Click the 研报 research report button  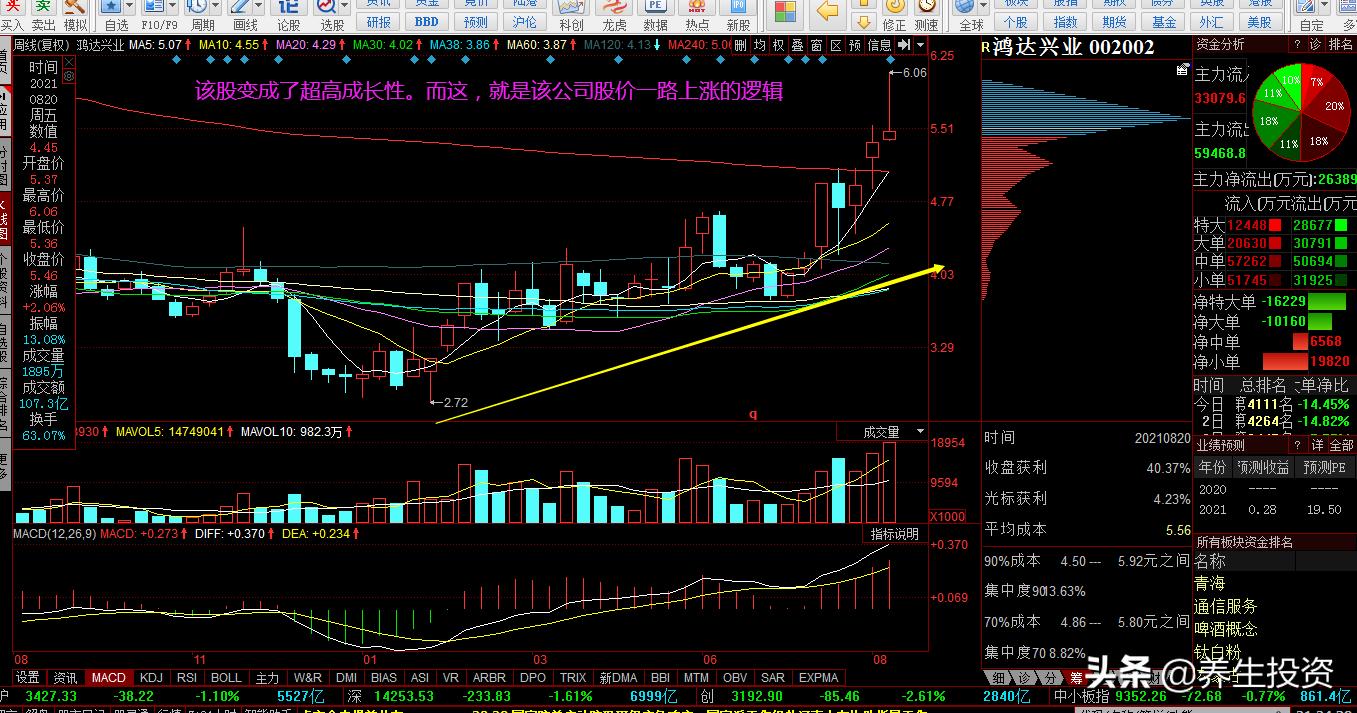pos(379,22)
